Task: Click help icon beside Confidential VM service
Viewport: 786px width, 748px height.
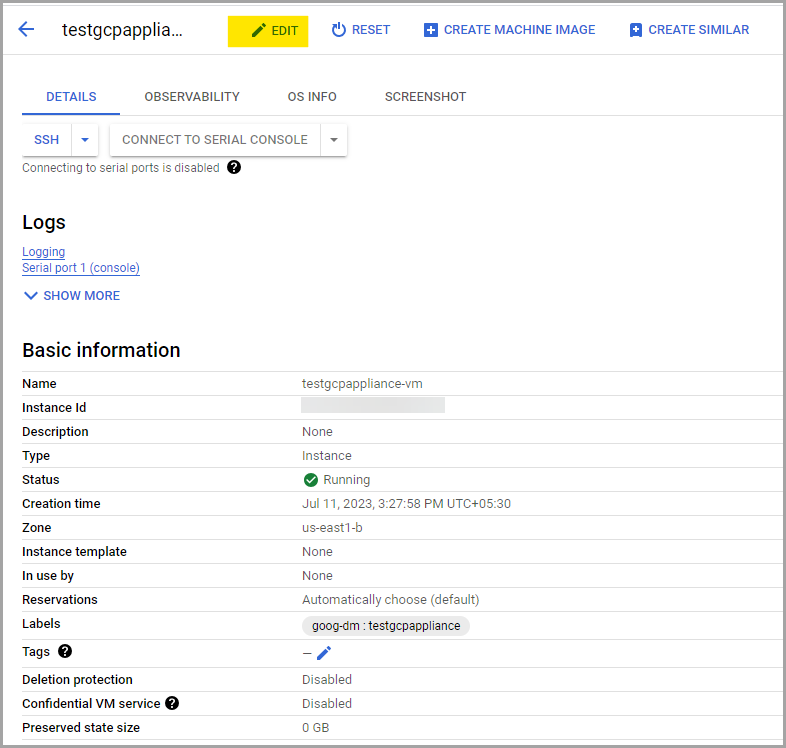Action: coord(172,703)
